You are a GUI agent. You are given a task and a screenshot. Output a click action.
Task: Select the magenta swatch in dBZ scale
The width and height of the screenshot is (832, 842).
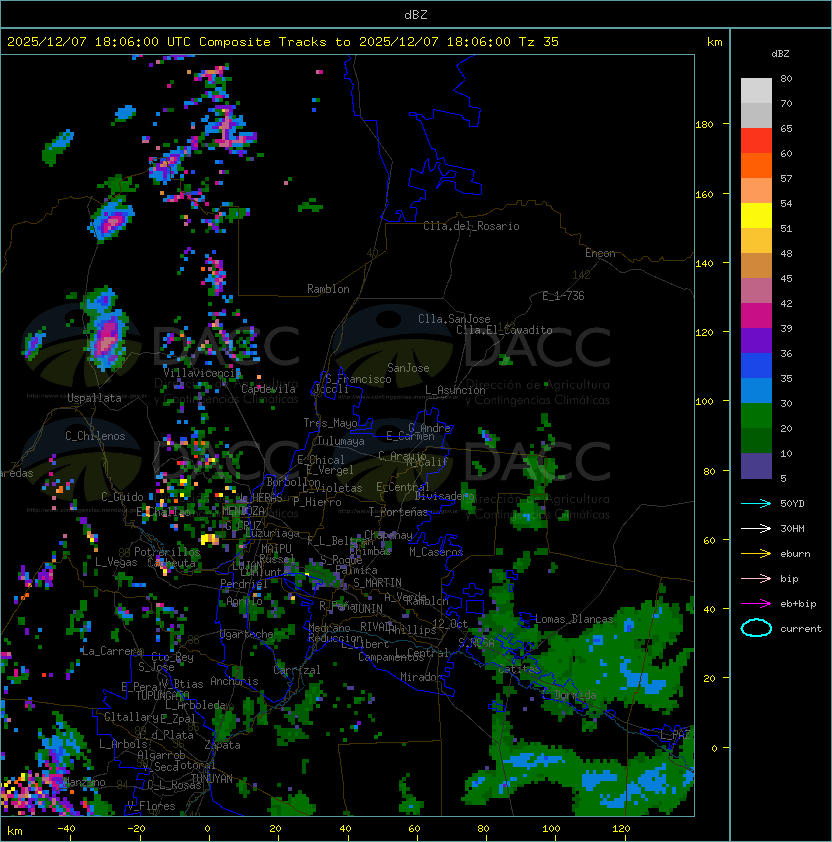coord(756,316)
